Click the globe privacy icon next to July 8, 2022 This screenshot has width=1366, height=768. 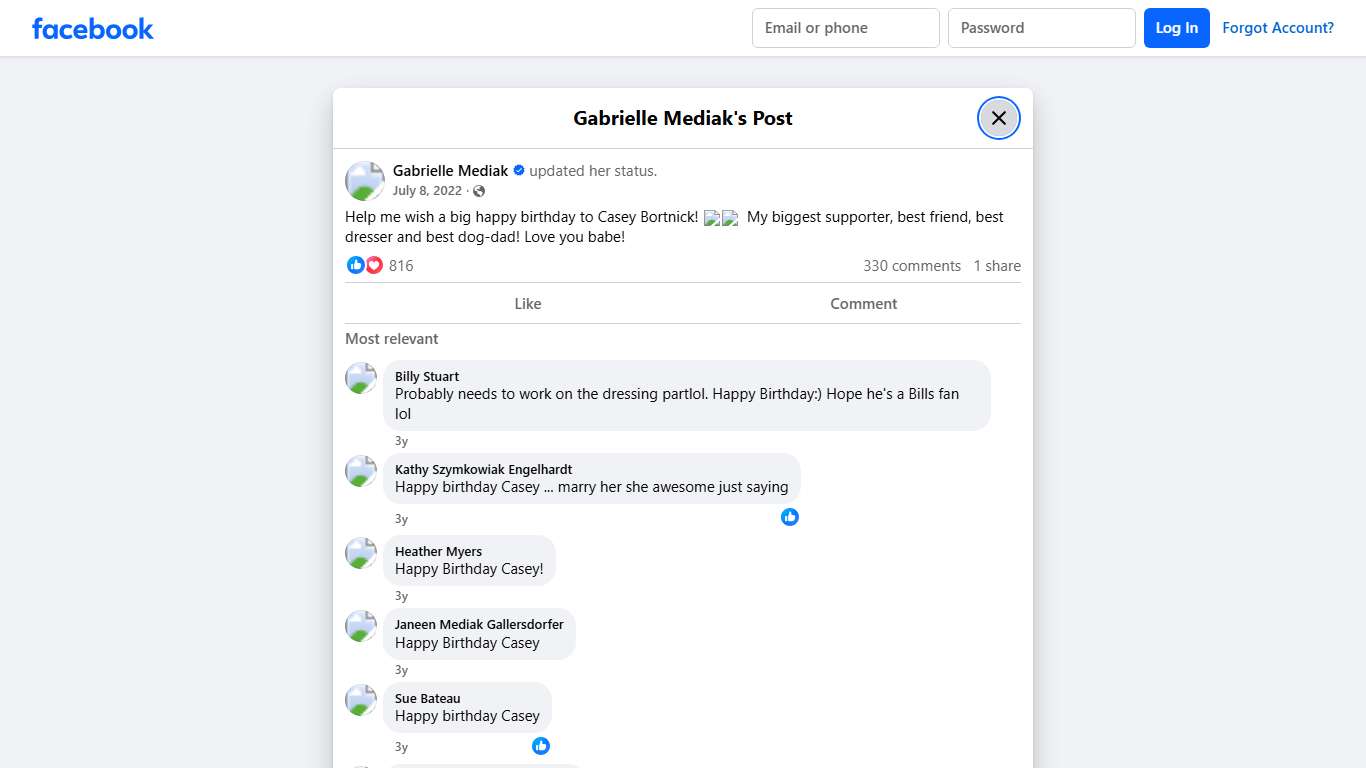tap(478, 190)
